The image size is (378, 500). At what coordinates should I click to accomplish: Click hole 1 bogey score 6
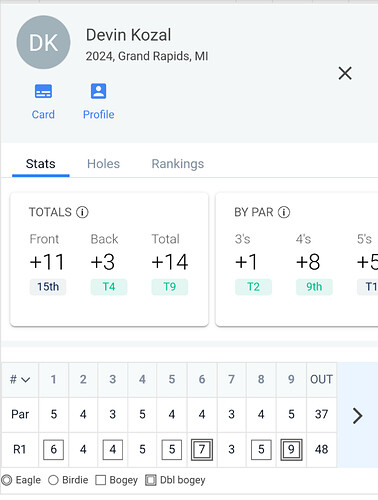coord(54,450)
